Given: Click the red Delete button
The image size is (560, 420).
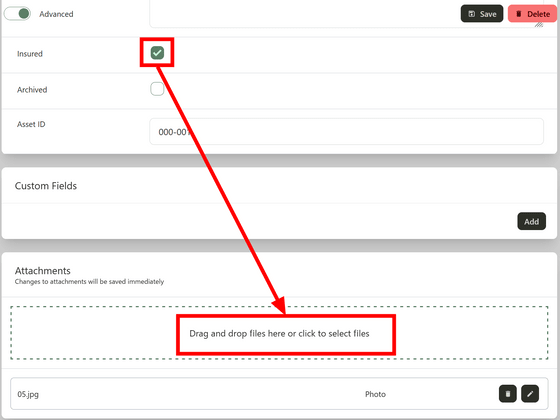Looking at the screenshot, I should coord(532,14).
